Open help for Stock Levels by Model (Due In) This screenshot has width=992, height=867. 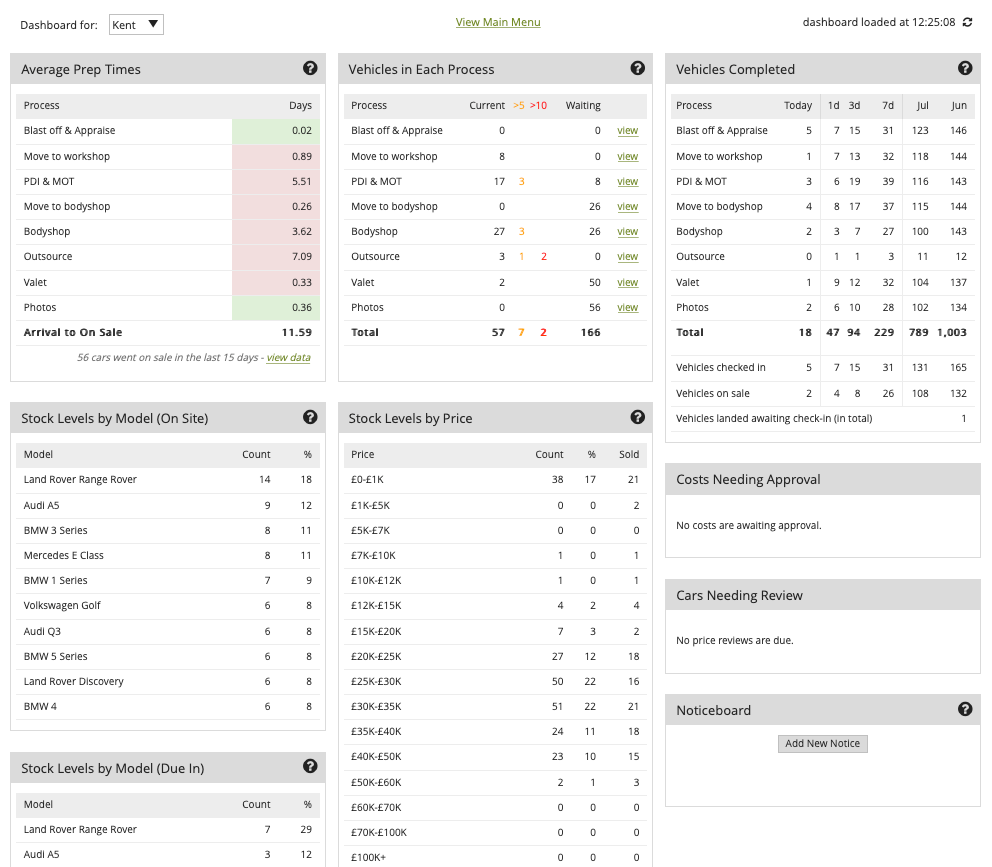pyautogui.click(x=310, y=767)
